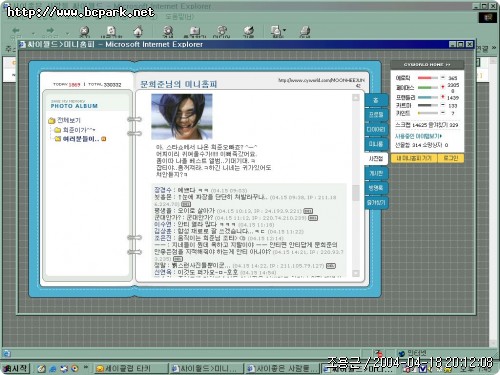
Task: Open the 프로필 tab
Action: (x=376, y=115)
